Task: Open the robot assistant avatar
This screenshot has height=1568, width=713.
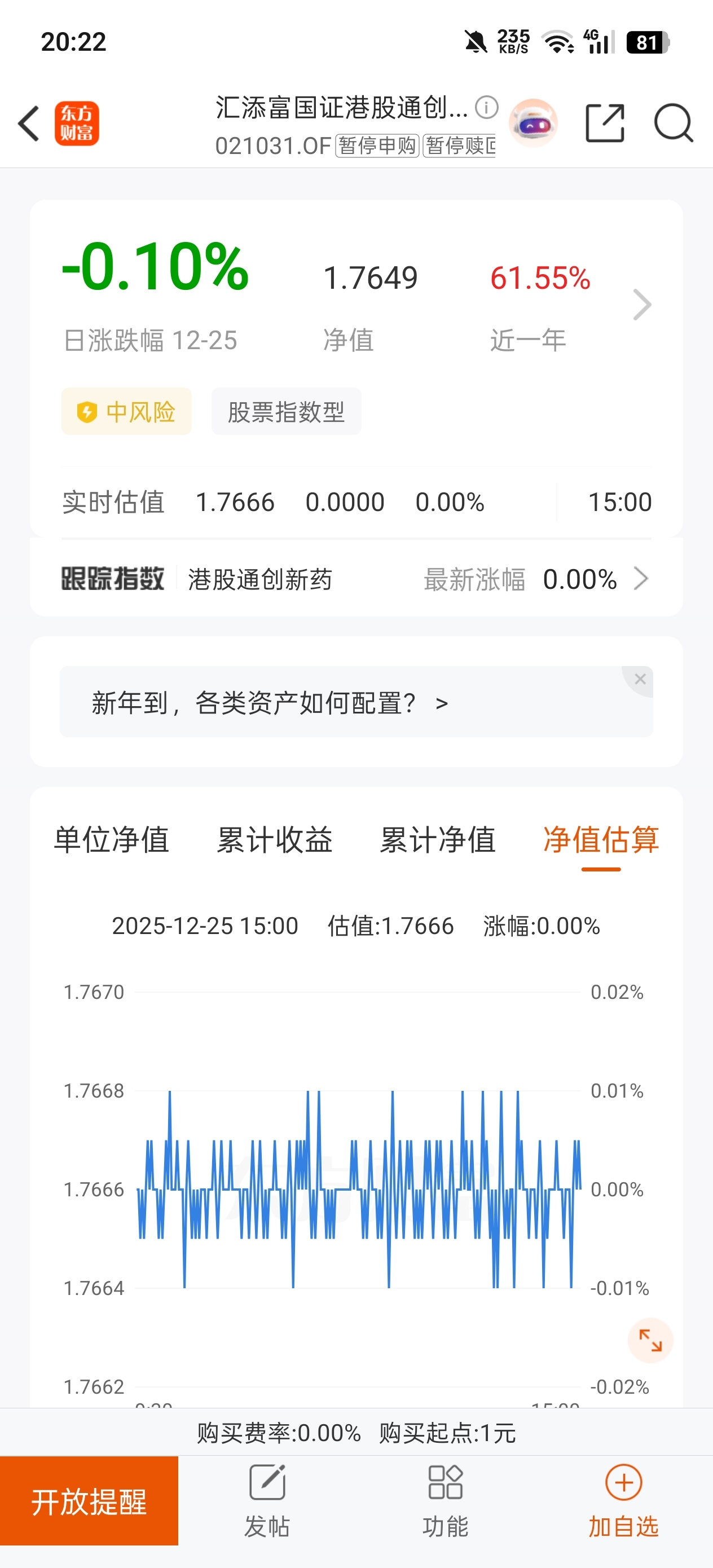Action: click(x=532, y=123)
